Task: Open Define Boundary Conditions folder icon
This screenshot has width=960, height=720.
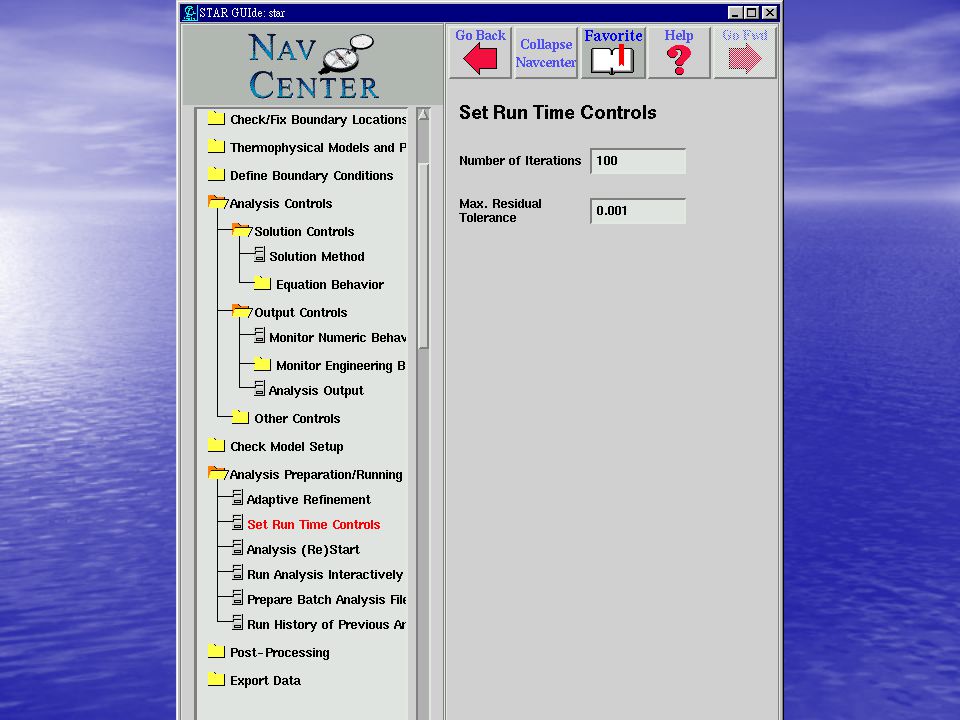Action: pyautogui.click(x=216, y=174)
